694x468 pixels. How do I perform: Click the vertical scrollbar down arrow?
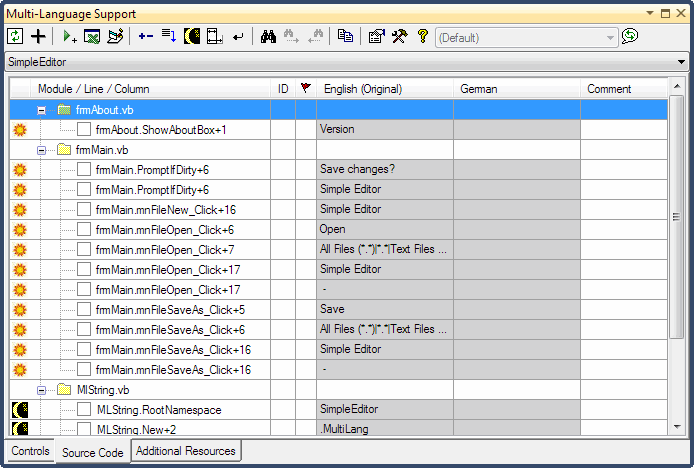click(x=677, y=427)
